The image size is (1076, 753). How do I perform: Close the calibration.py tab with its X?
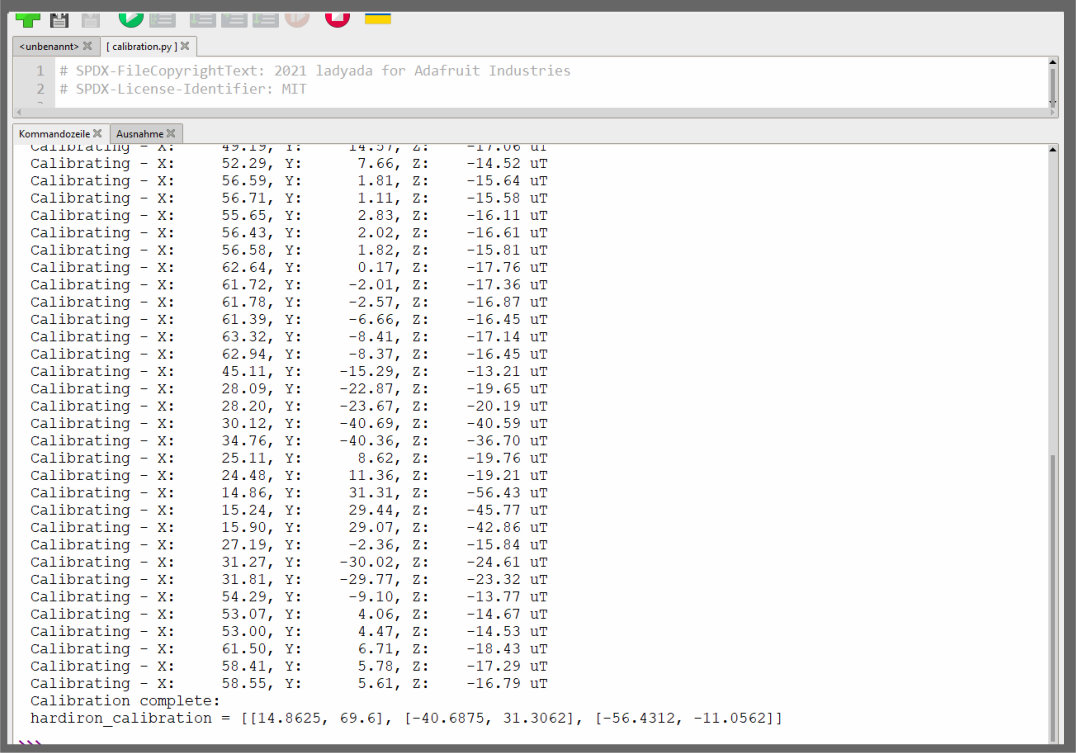tap(185, 46)
